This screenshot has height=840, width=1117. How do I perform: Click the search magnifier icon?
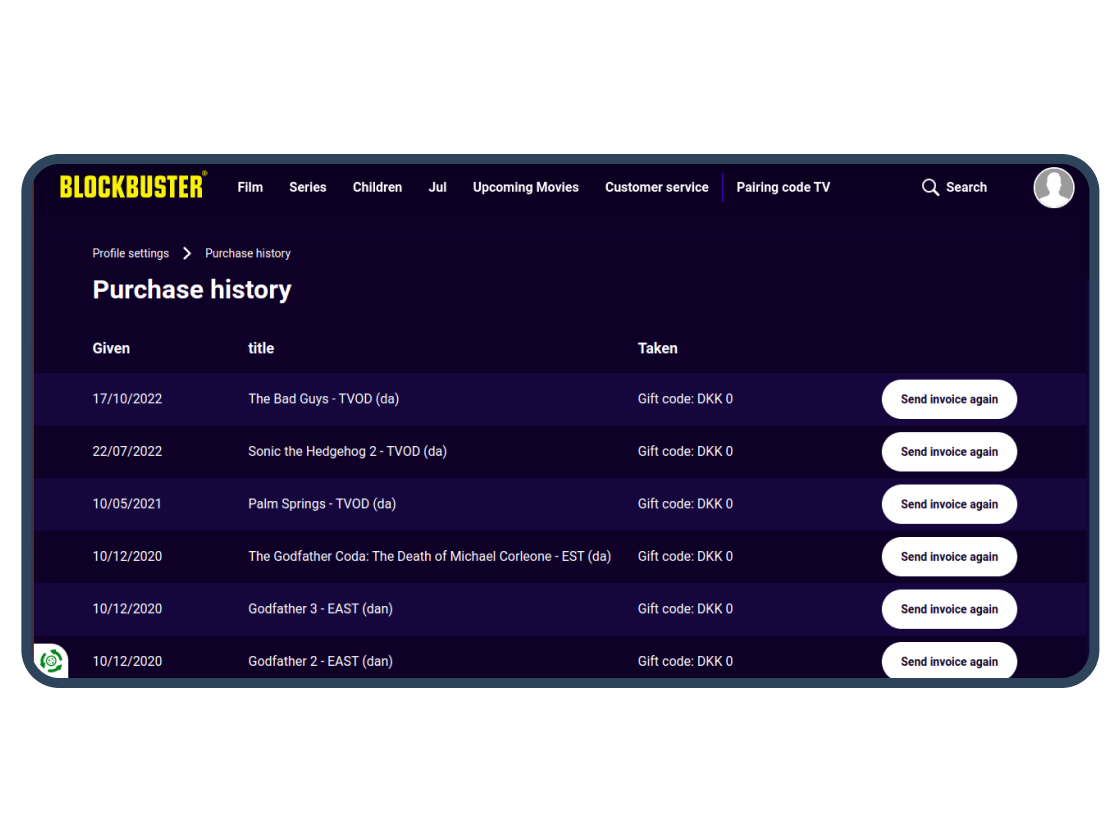click(x=930, y=187)
